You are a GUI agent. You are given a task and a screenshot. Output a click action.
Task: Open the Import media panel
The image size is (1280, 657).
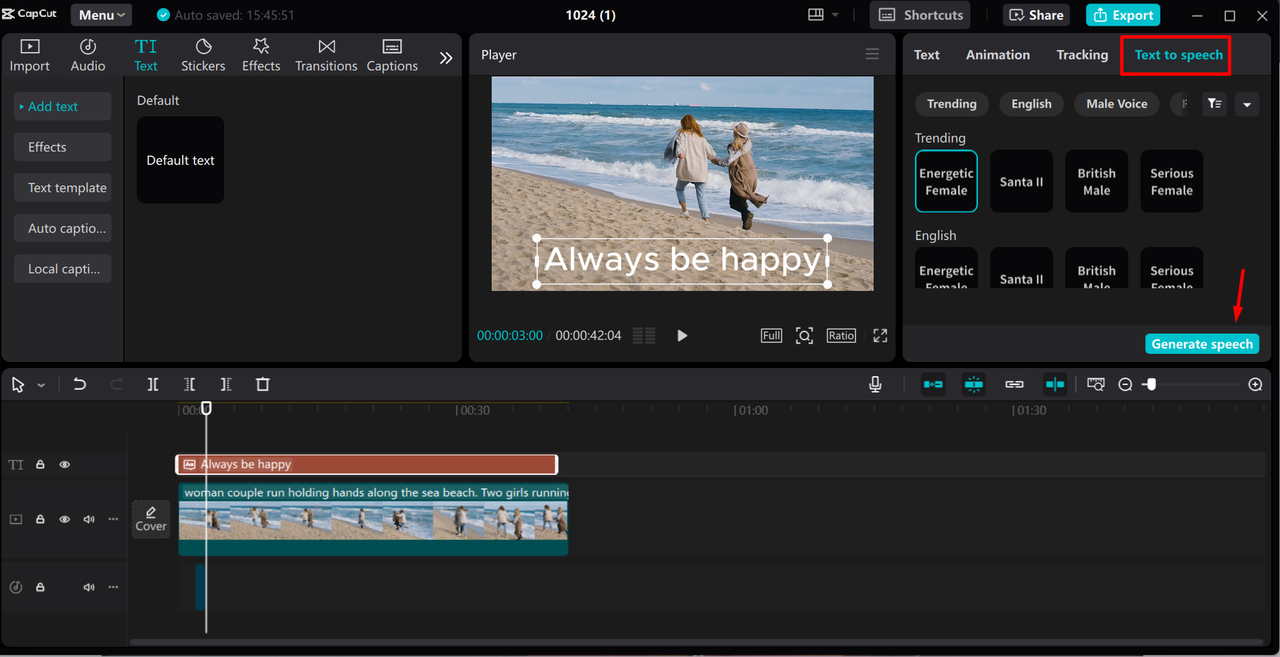(x=30, y=56)
